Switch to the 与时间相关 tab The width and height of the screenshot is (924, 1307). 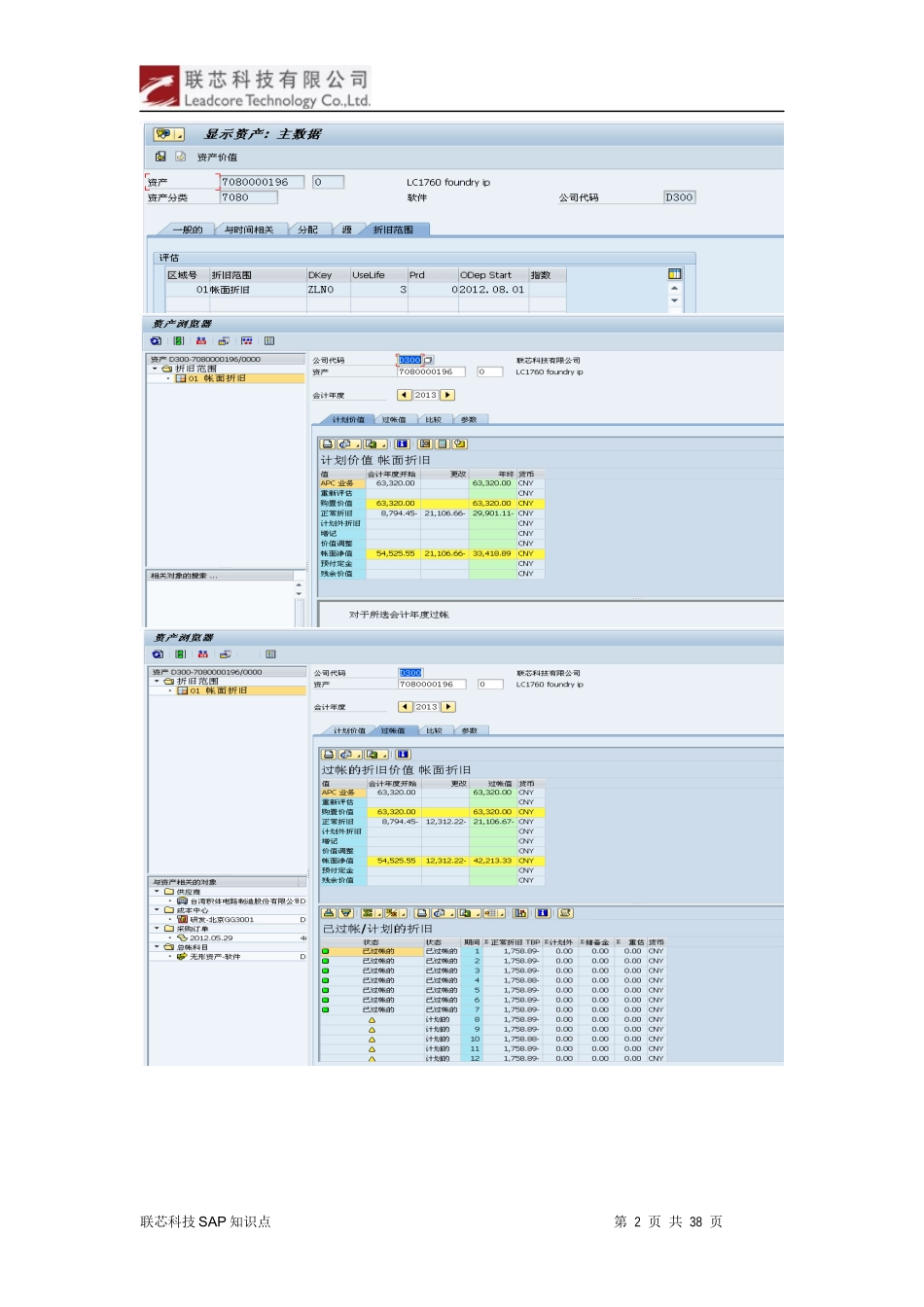tap(248, 230)
